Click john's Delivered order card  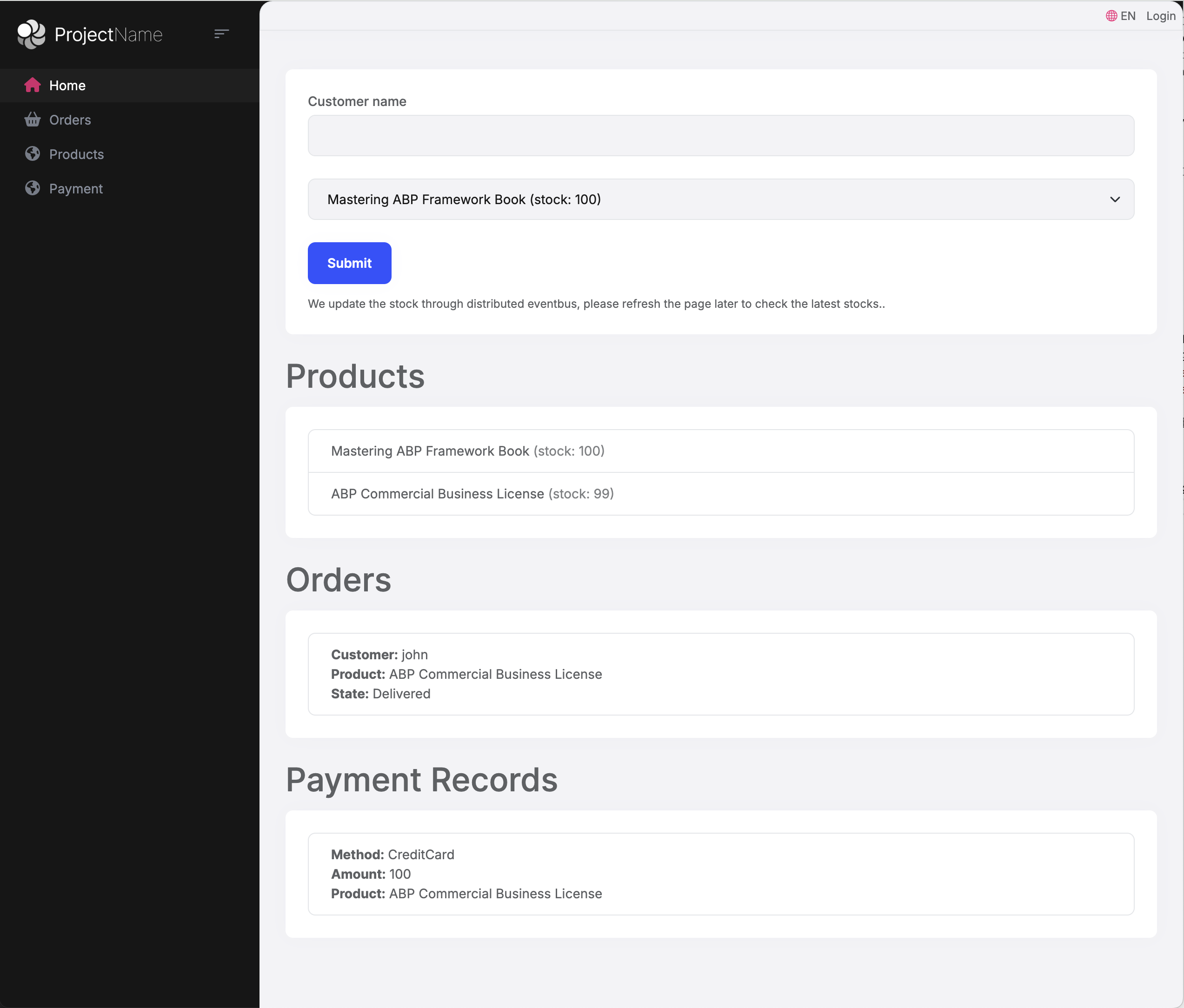pos(720,674)
